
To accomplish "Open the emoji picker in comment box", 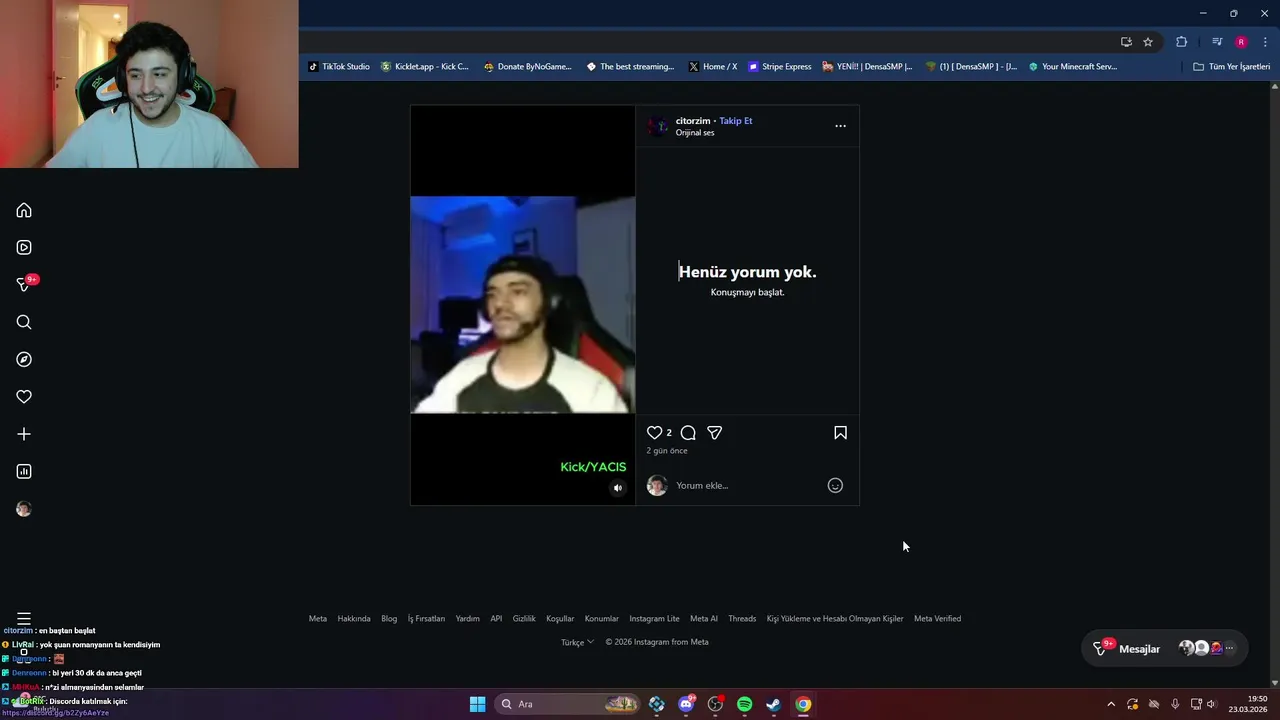I will [x=835, y=485].
